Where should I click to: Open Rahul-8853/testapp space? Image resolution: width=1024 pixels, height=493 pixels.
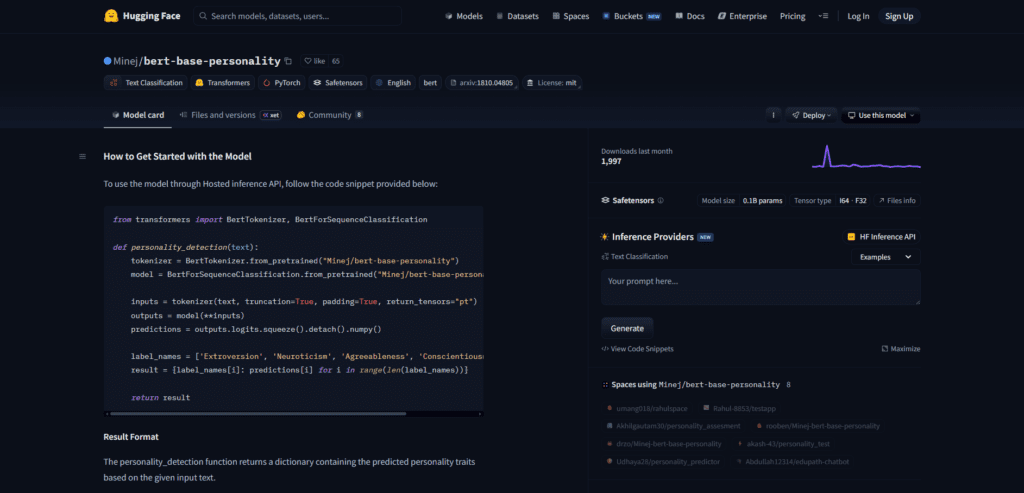(739, 408)
